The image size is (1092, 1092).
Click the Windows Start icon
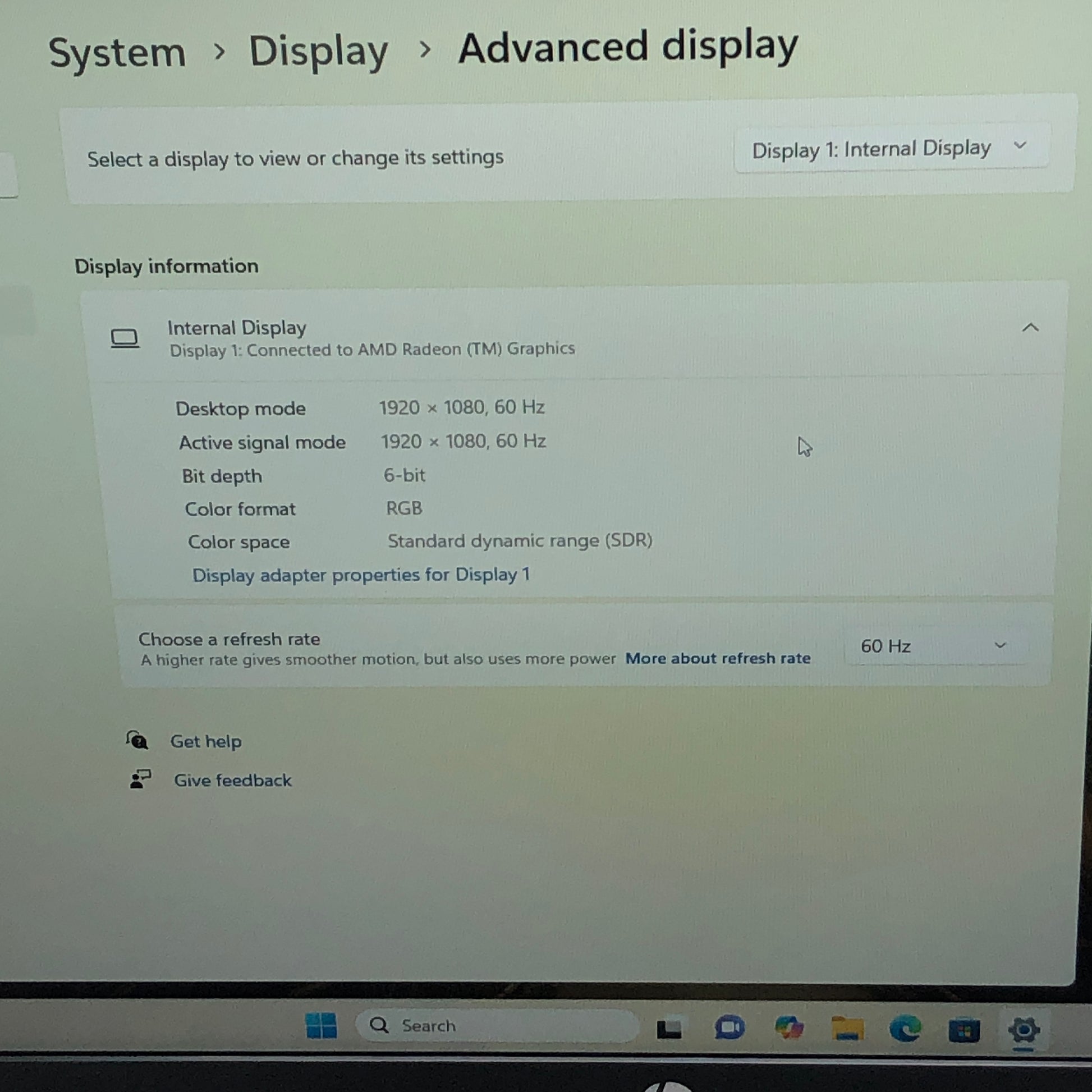point(321,1025)
